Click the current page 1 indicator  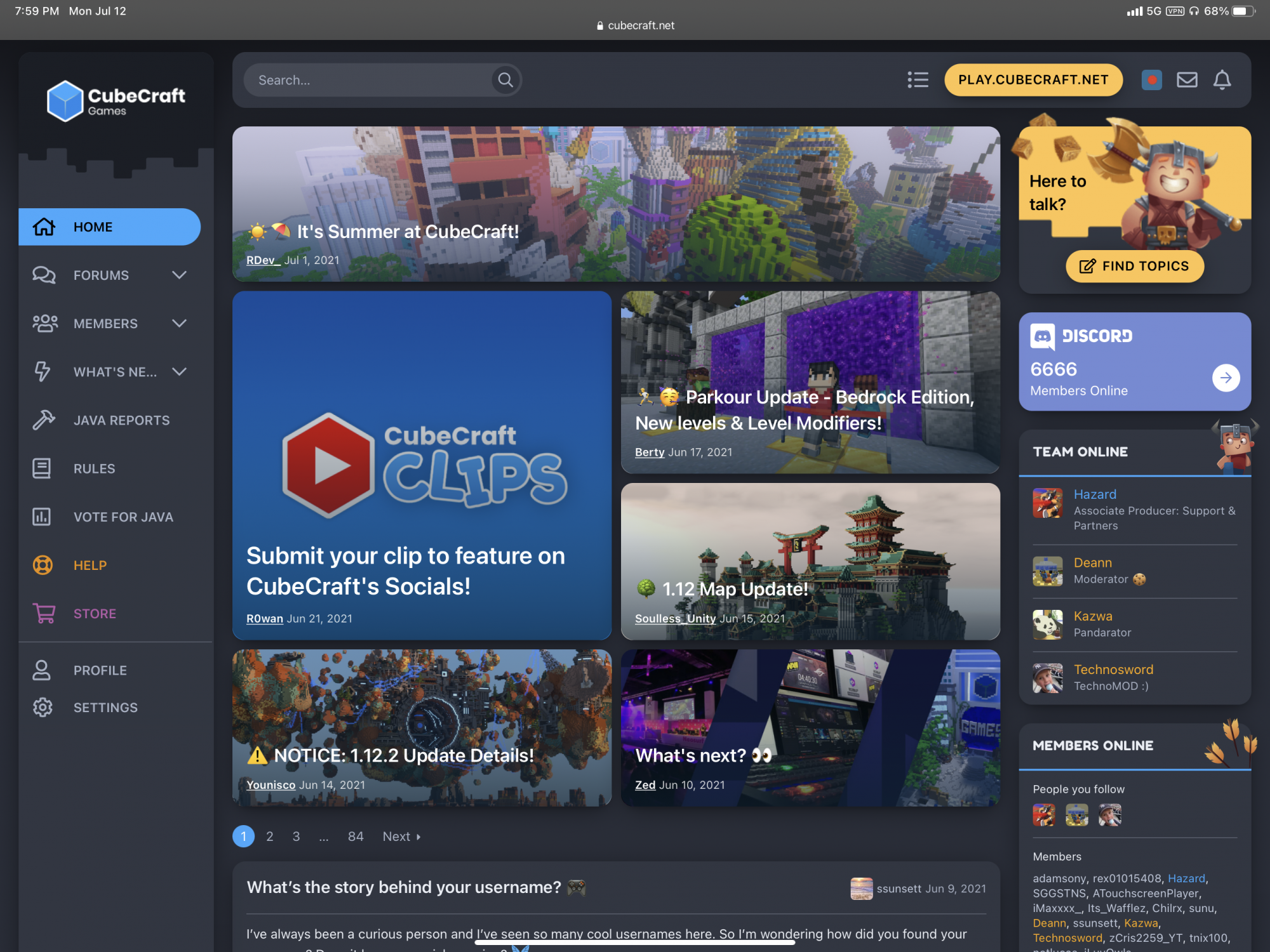click(243, 836)
